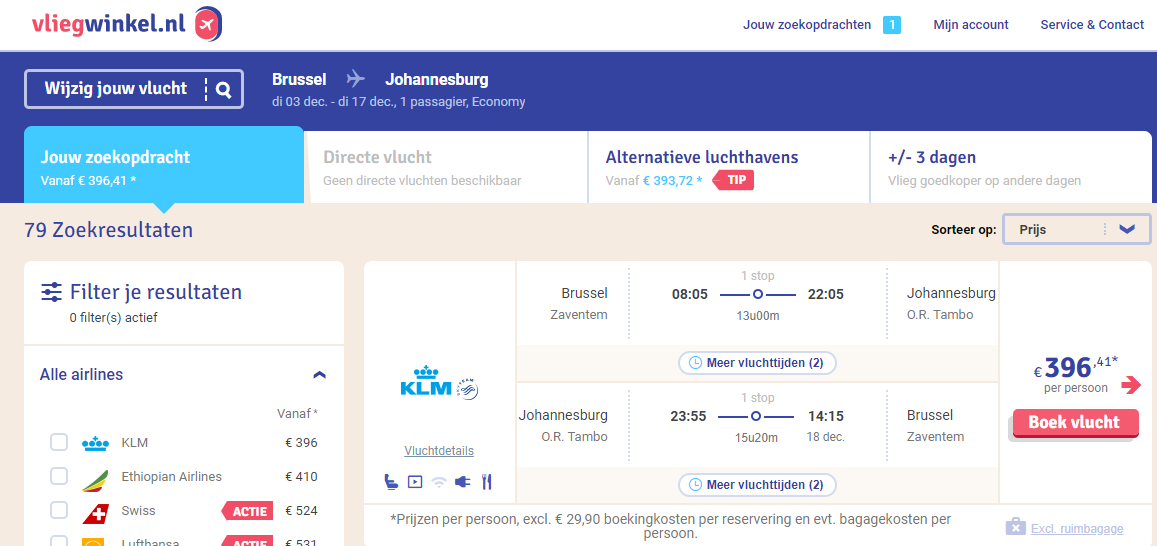Open the Vluchtdetails link

(x=439, y=451)
